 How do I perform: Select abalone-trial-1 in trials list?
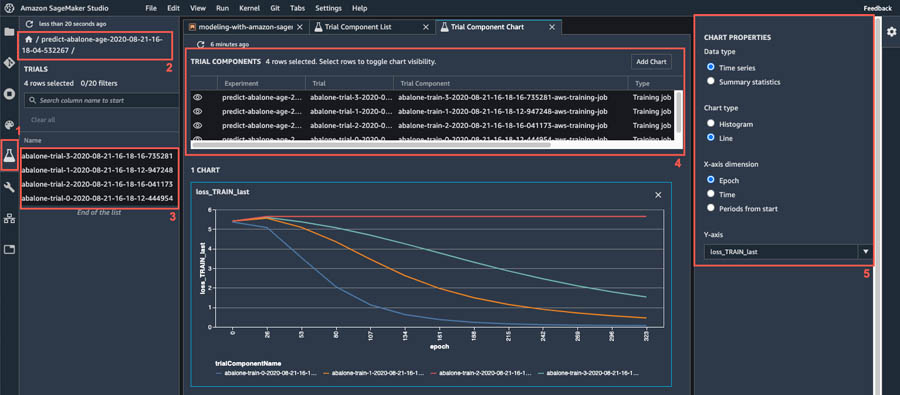[98, 171]
